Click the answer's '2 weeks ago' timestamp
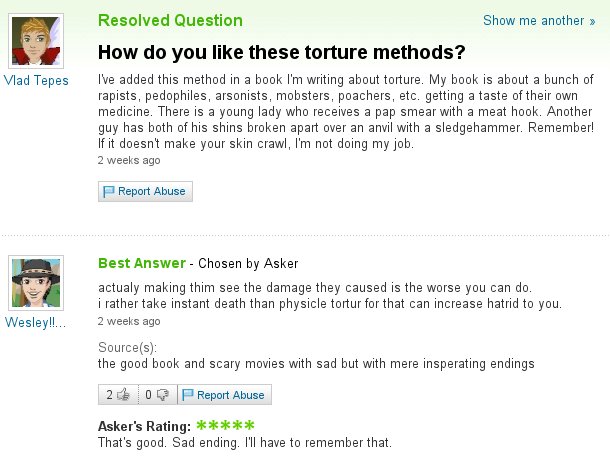The height and width of the screenshot is (461, 610). [128, 321]
